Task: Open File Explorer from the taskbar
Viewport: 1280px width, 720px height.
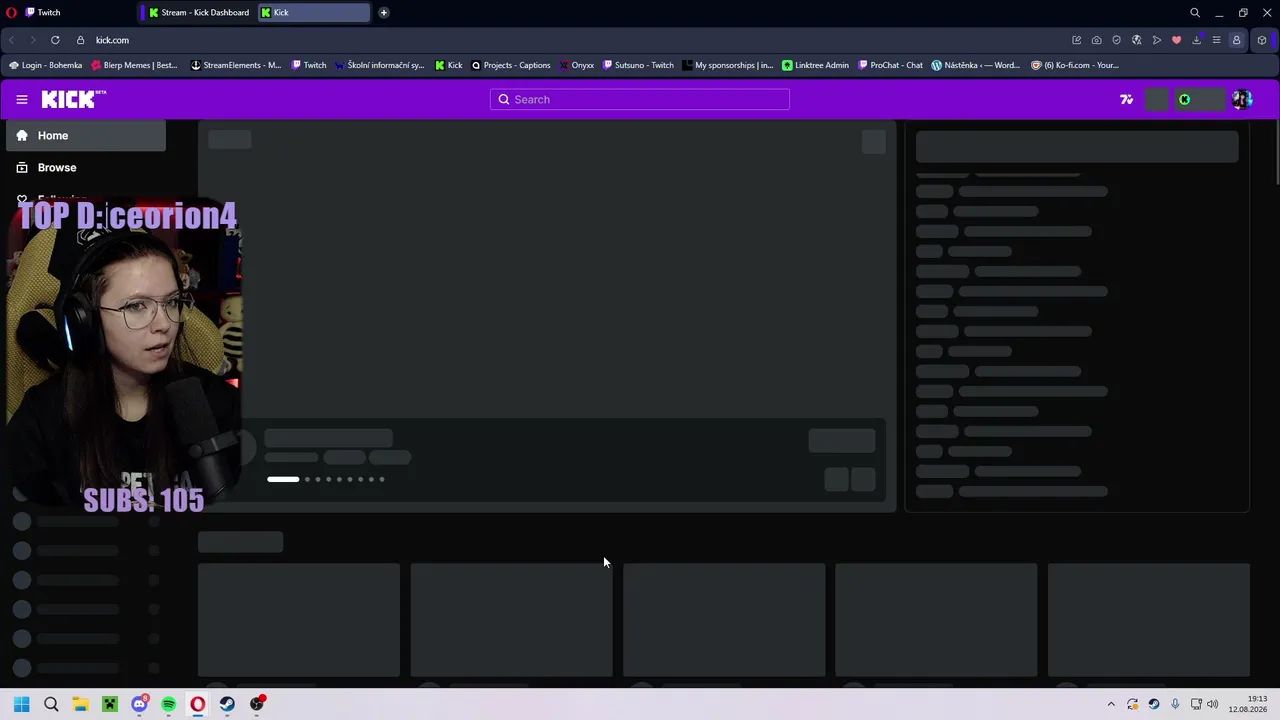Action: click(80, 704)
